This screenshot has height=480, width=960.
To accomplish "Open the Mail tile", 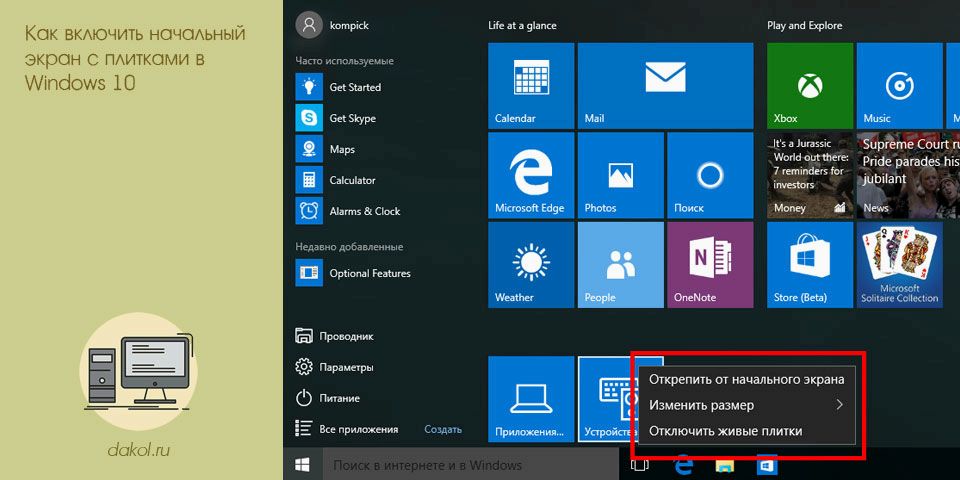I will (665, 86).
